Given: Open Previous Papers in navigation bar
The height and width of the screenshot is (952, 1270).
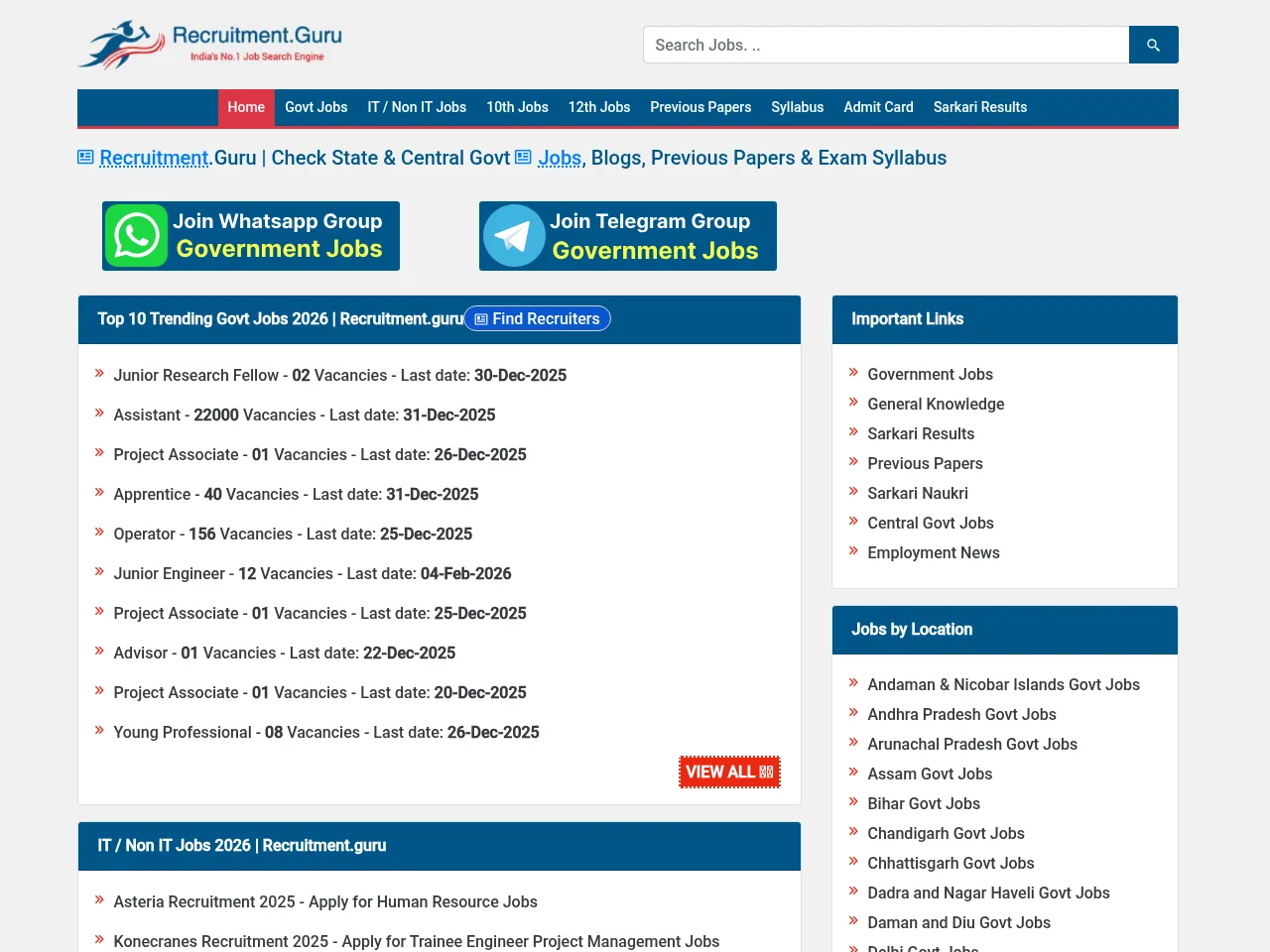Looking at the screenshot, I should pyautogui.click(x=700, y=107).
